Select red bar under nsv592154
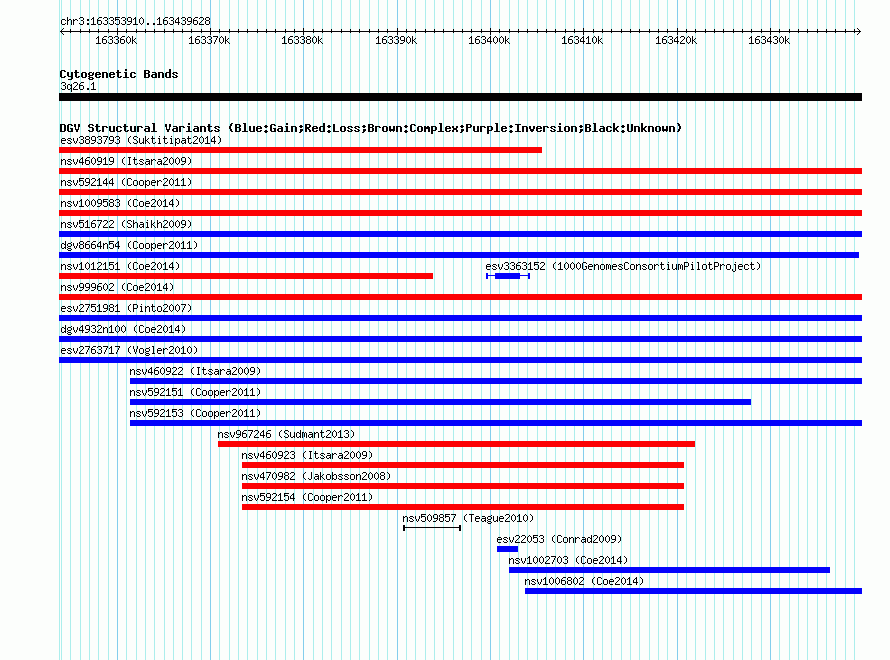Viewport: 890px width, 660px height. coord(463,507)
